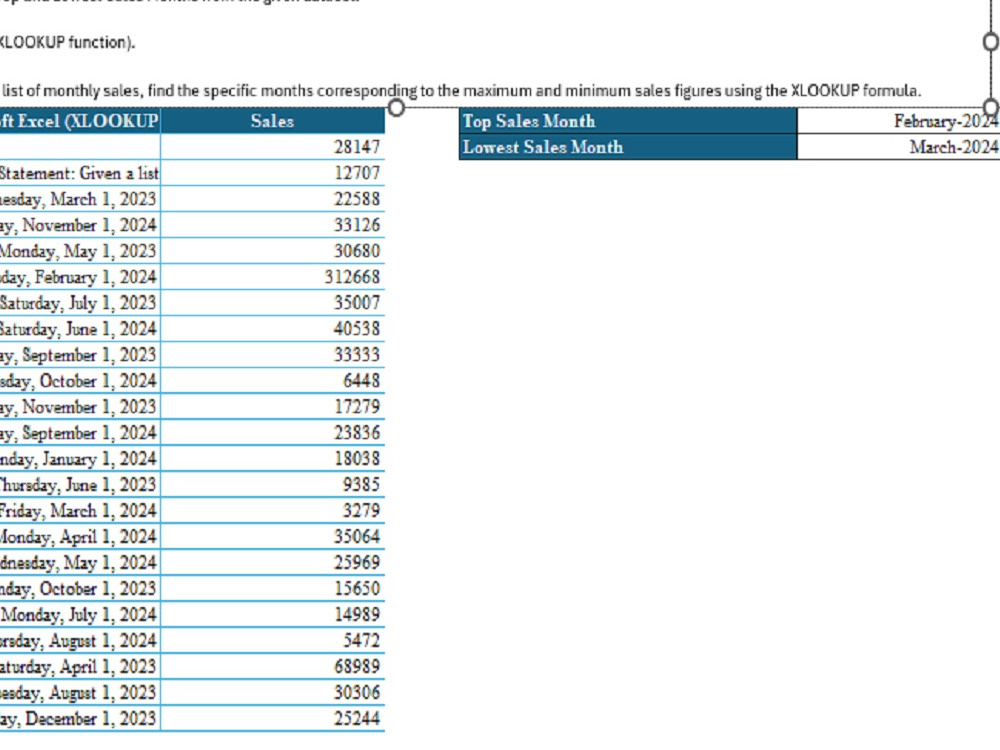Select the January 1, 2024 date cell

click(x=80, y=459)
